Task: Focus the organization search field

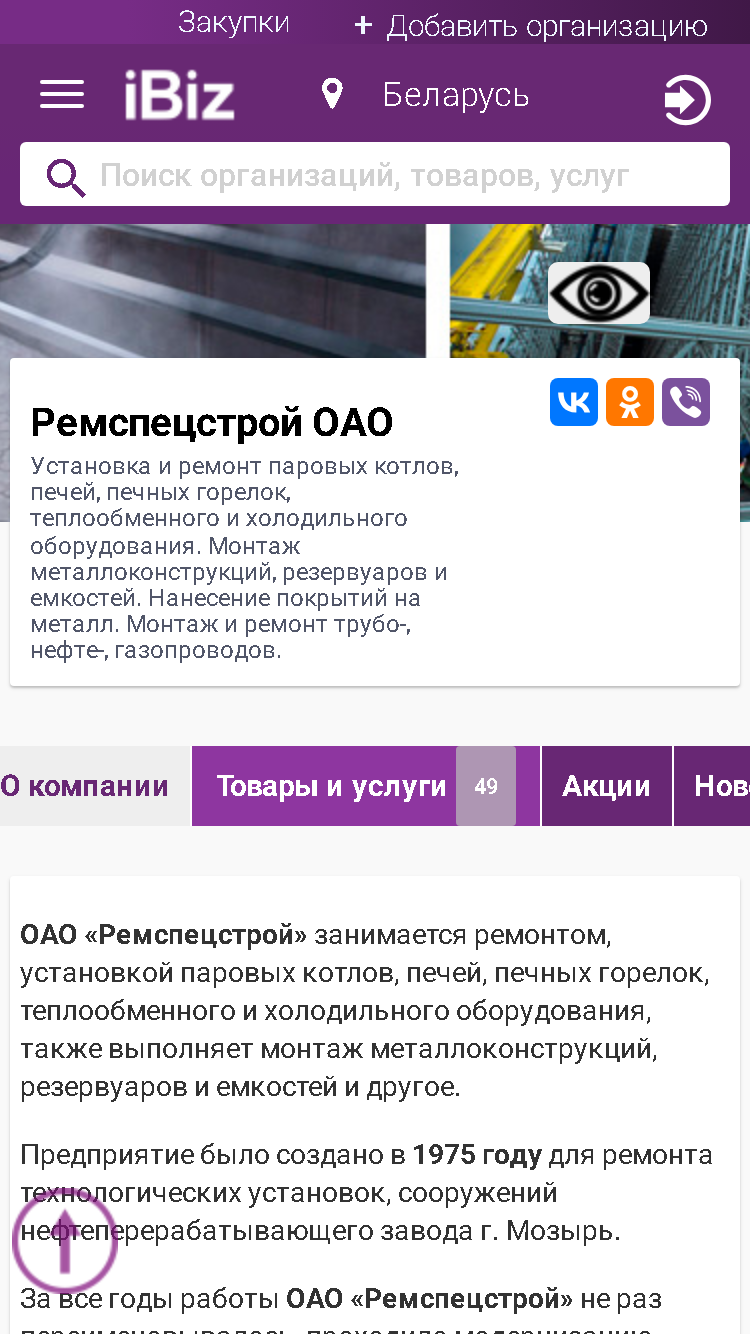Action: coord(375,175)
